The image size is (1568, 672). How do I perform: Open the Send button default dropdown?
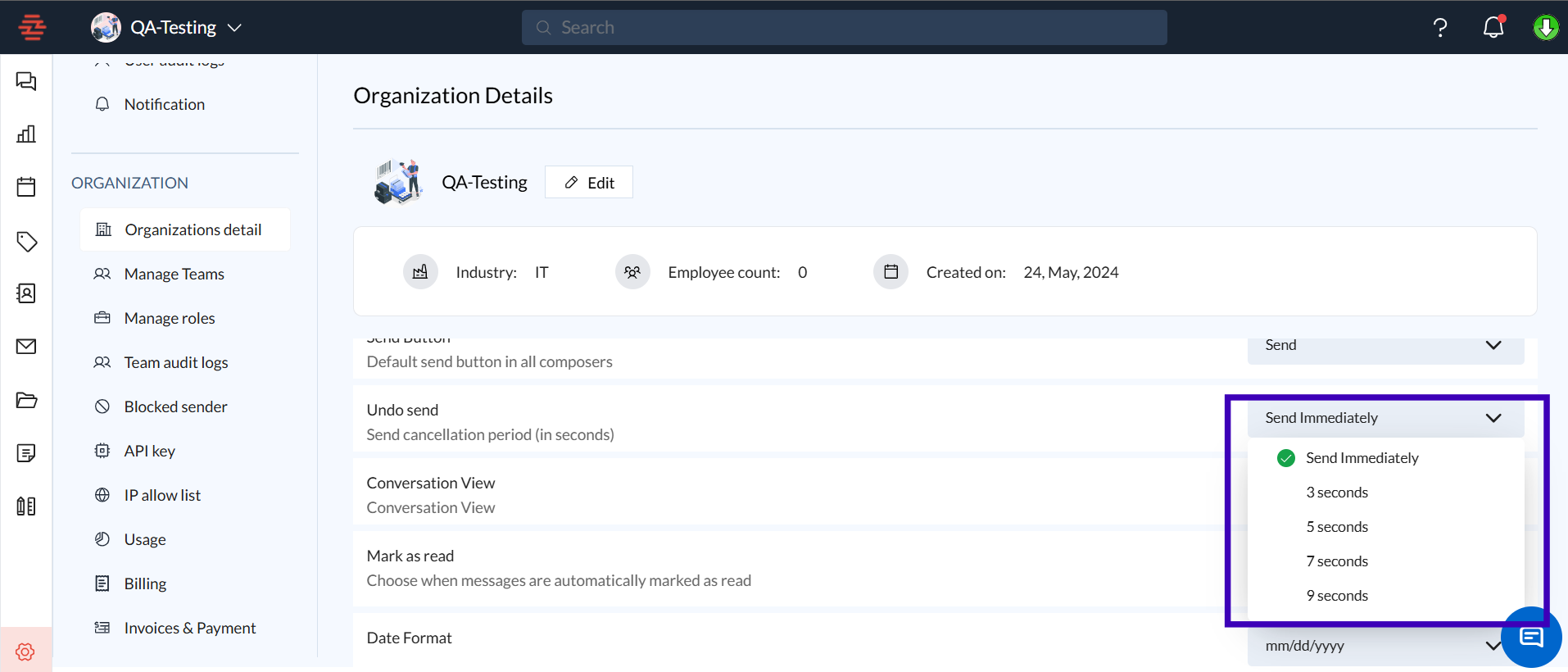(1384, 346)
